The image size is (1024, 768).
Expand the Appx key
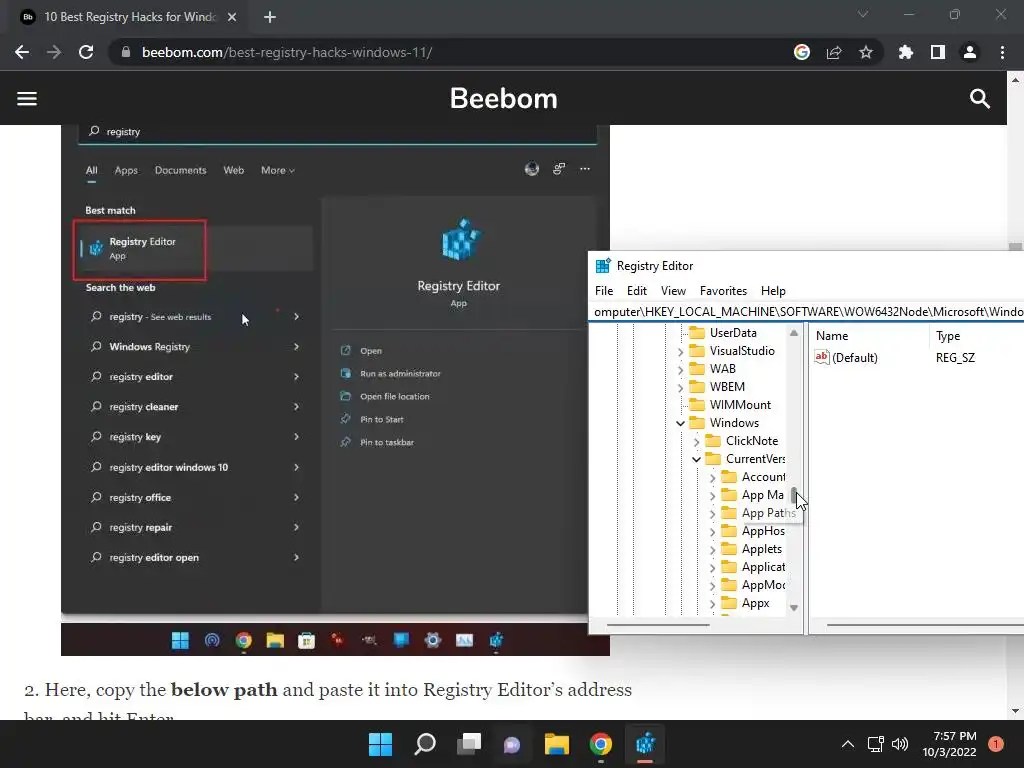[x=712, y=604]
